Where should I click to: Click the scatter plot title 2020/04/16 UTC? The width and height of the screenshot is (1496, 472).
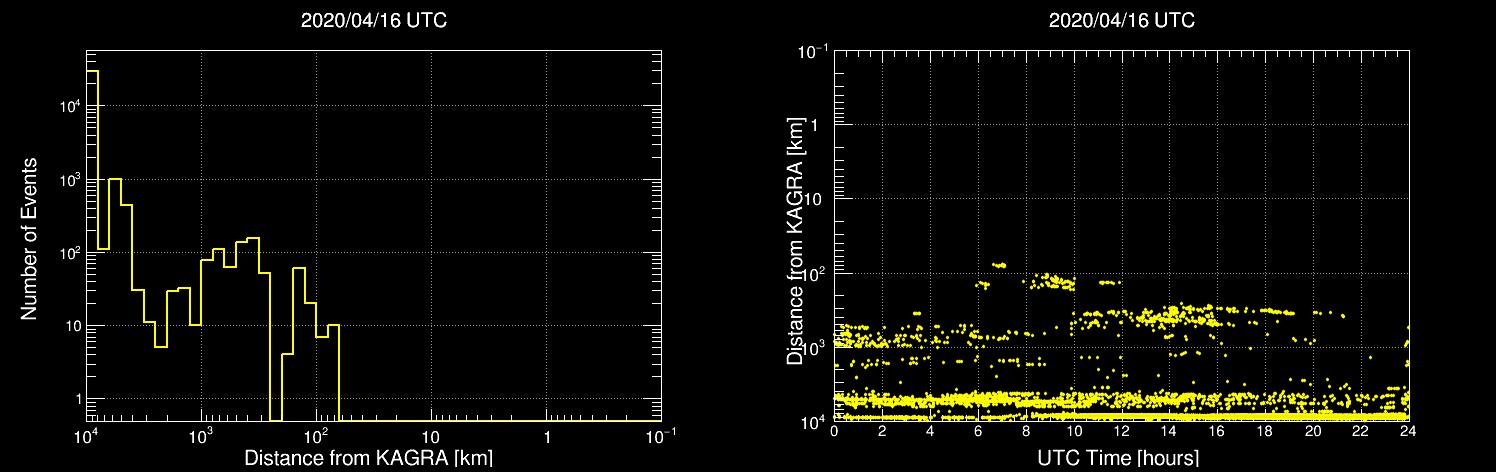(1121, 21)
